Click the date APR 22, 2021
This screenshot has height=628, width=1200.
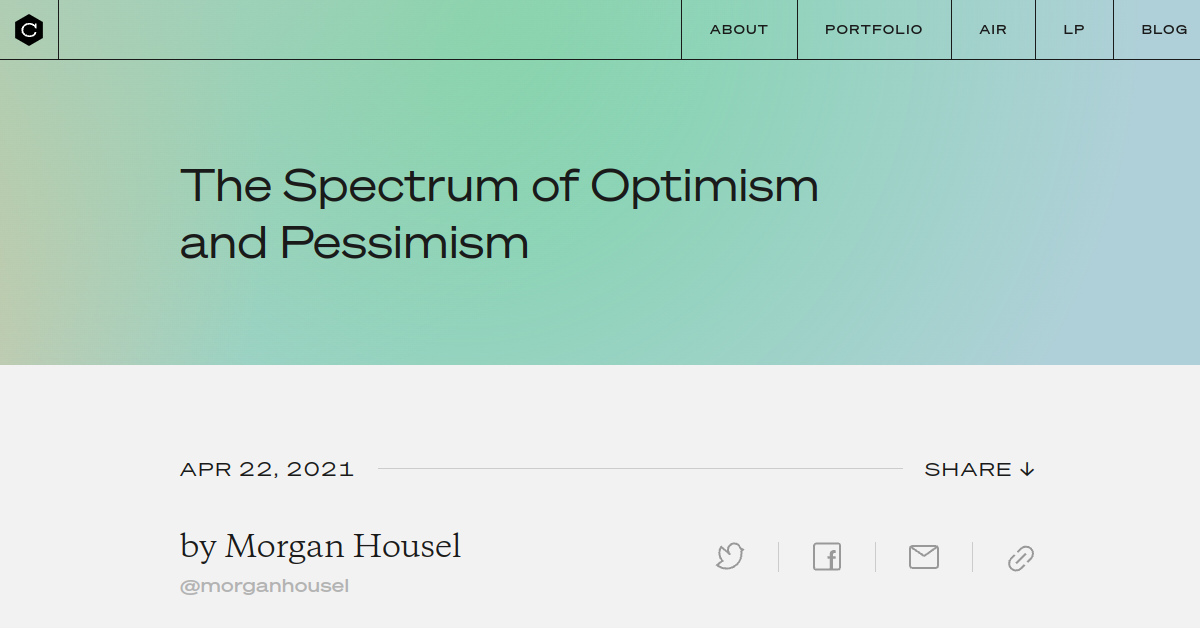tap(266, 468)
